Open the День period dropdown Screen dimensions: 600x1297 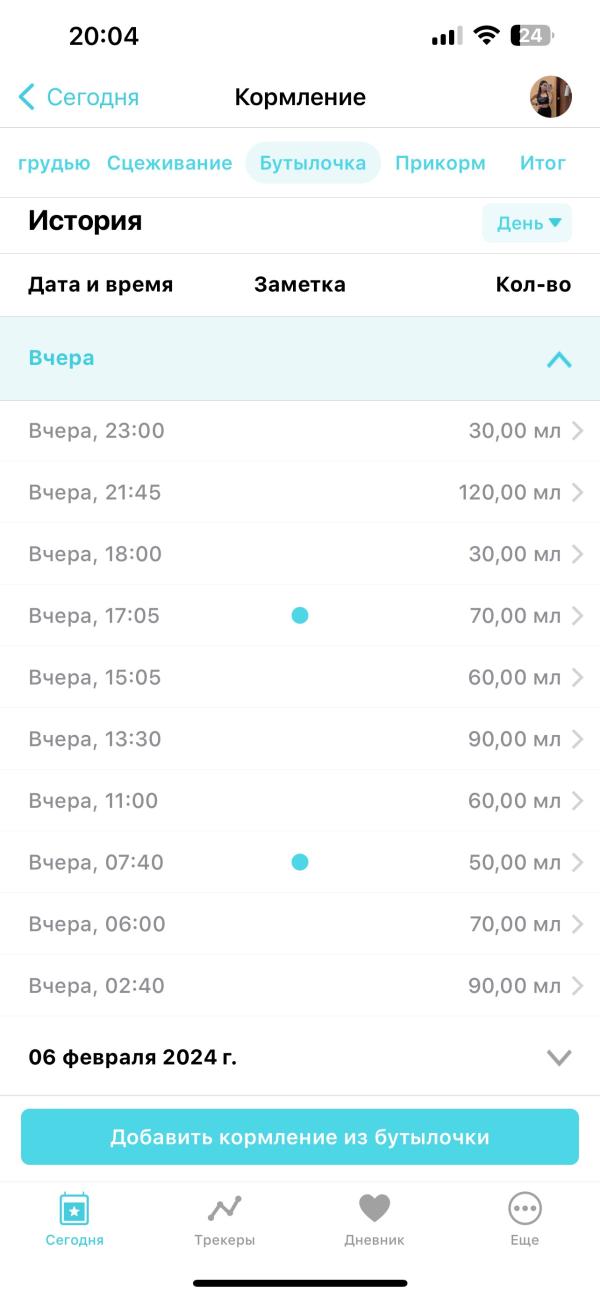(527, 223)
